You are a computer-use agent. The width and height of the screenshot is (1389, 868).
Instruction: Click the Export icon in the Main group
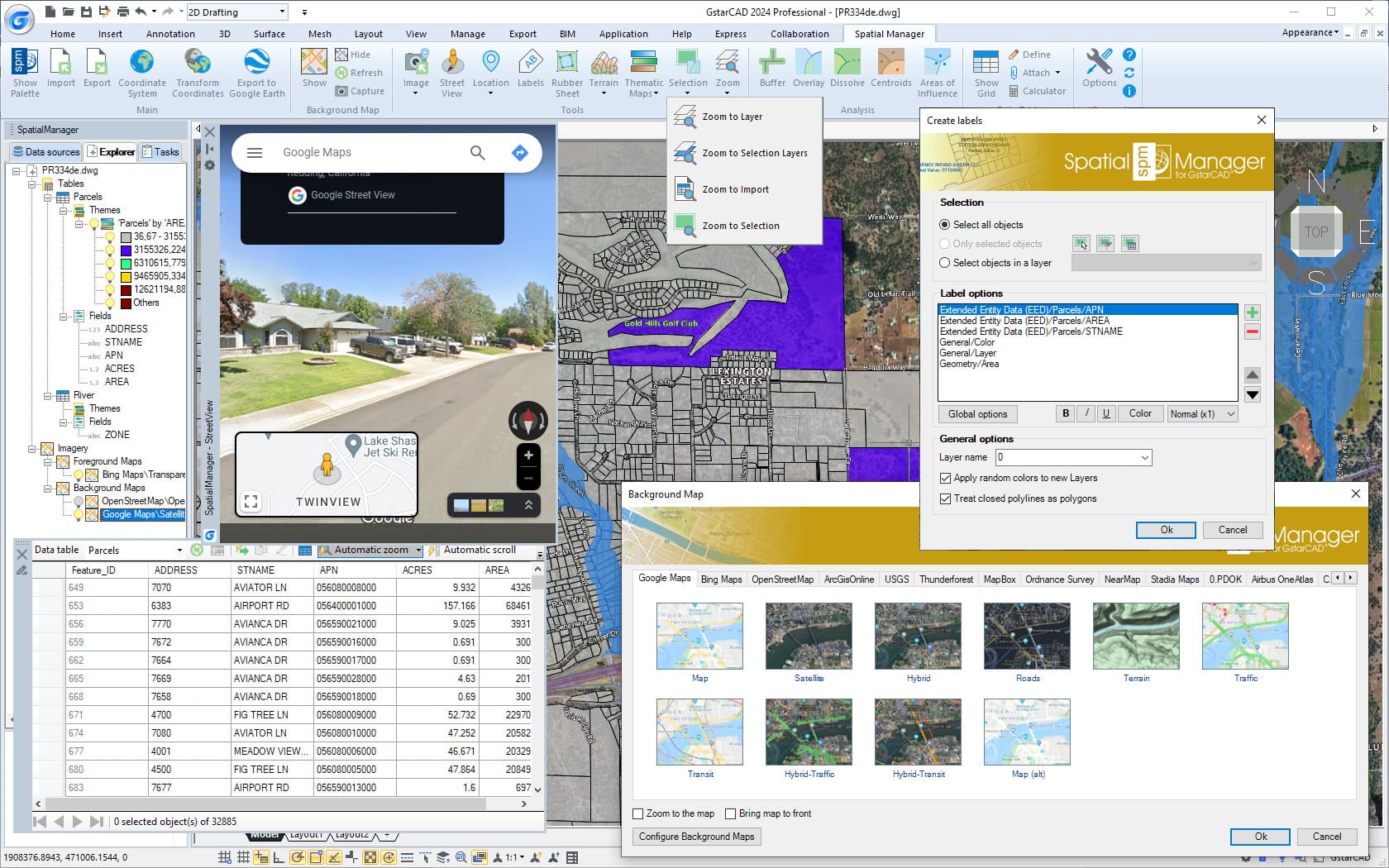(97, 68)
